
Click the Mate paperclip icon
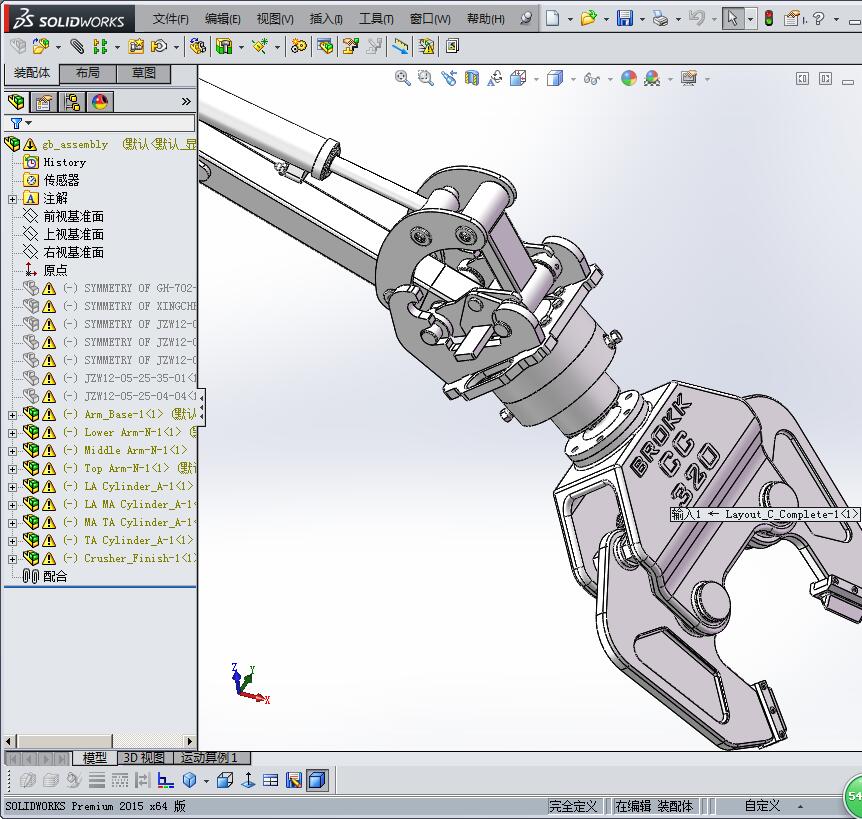77,46
